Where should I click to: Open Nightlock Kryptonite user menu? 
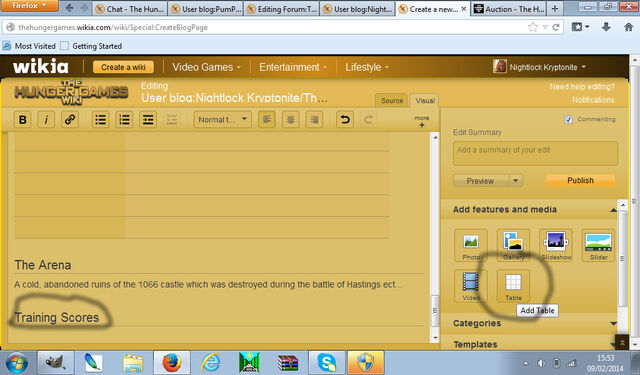(x=540, y=67)
